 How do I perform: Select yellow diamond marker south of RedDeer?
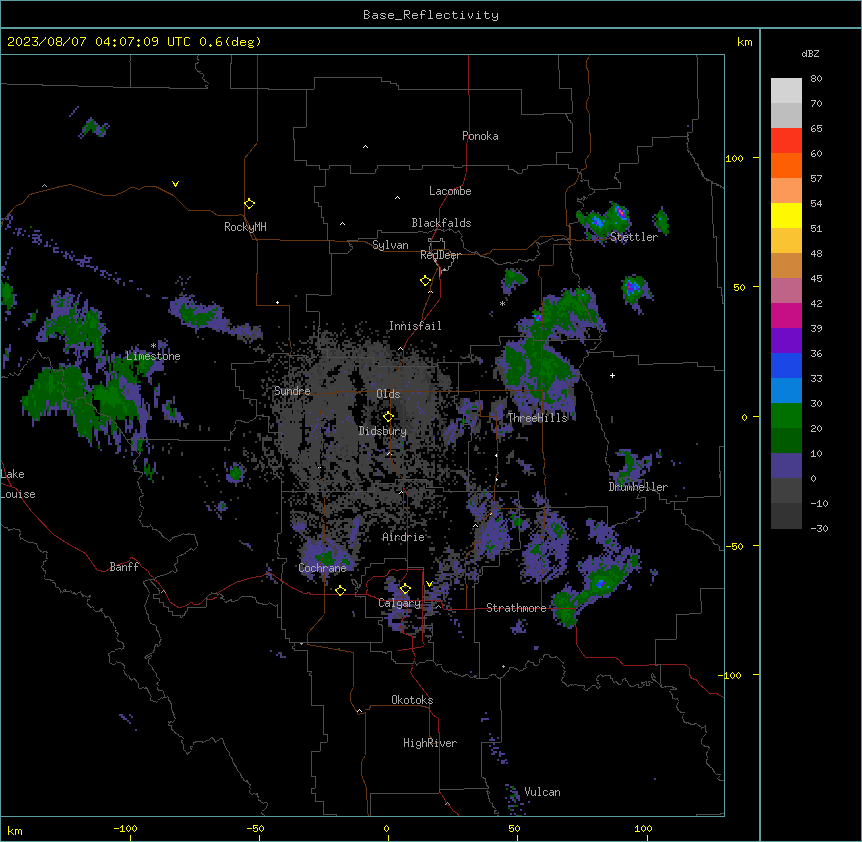coord(426,281)
